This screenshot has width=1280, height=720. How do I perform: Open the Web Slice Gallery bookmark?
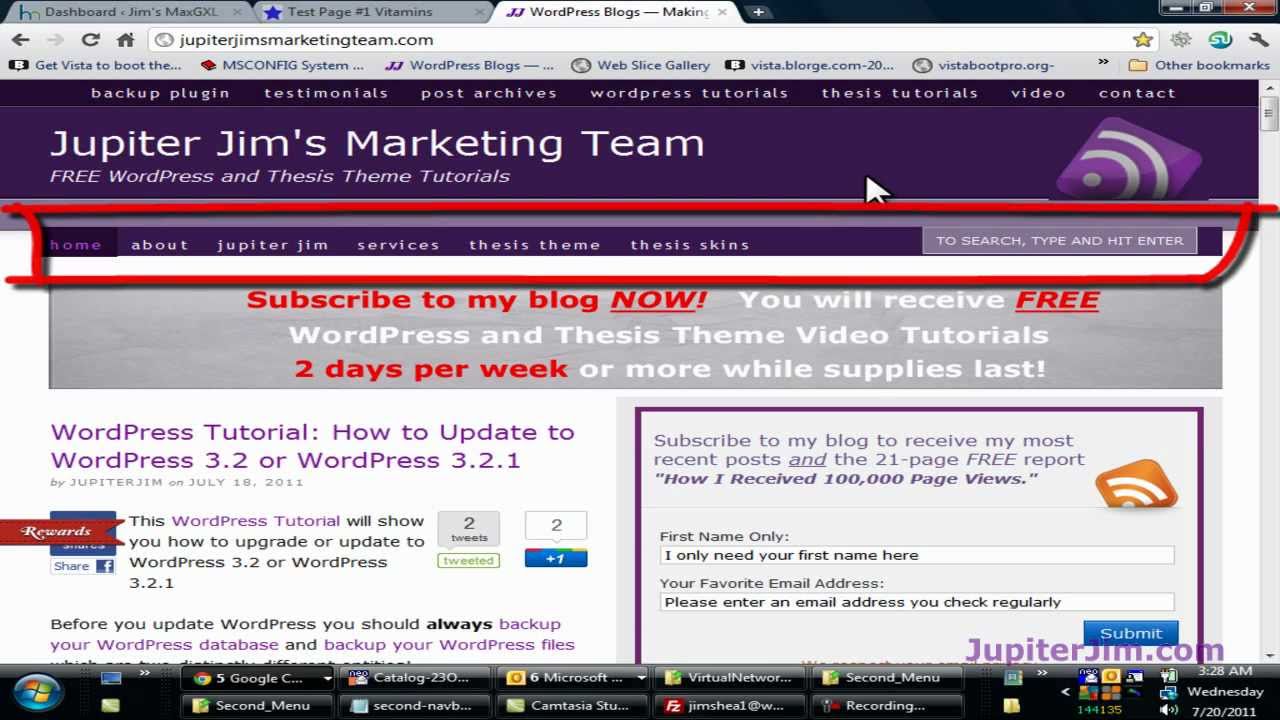640,65
